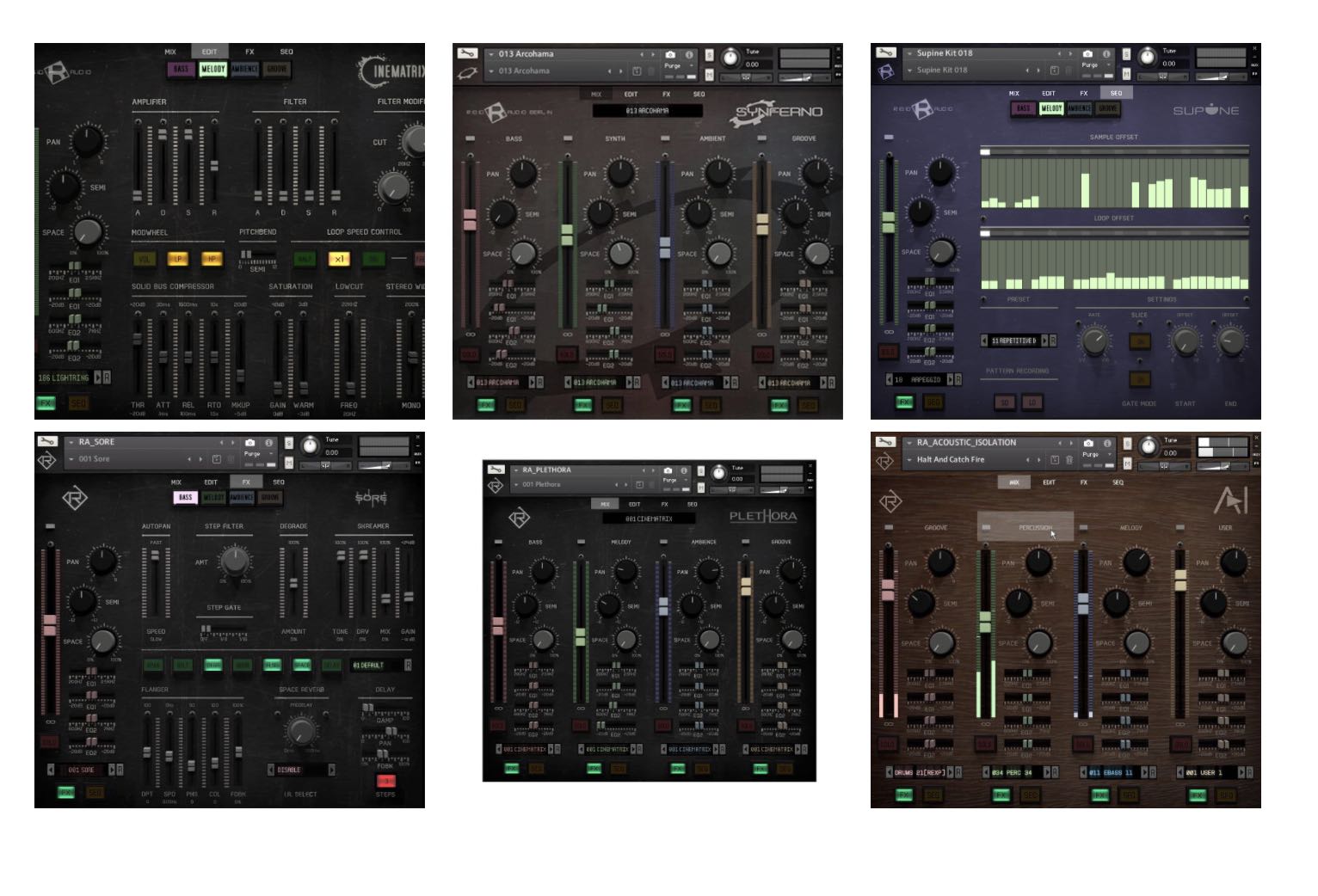Image resolution: width=1318 pixels, height=896 pixels.
Task: Toggle the MELODY group button on Supine Kit
Action: tap(1050, 109)
